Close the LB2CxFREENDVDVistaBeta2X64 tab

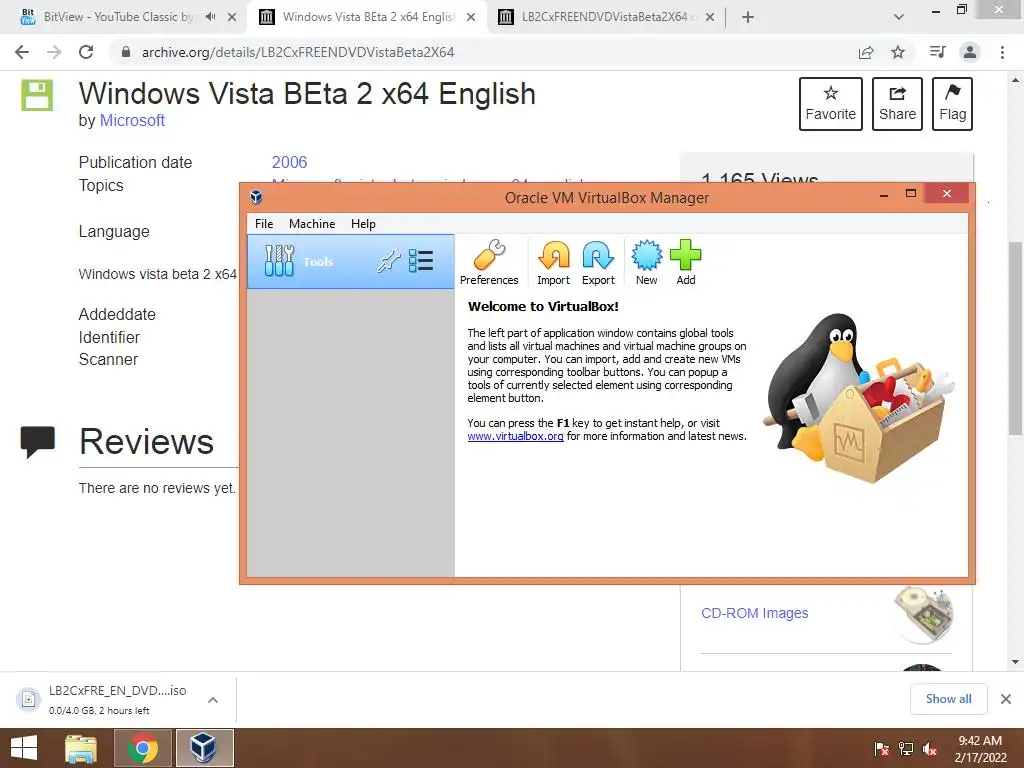[x=710, y=17]
